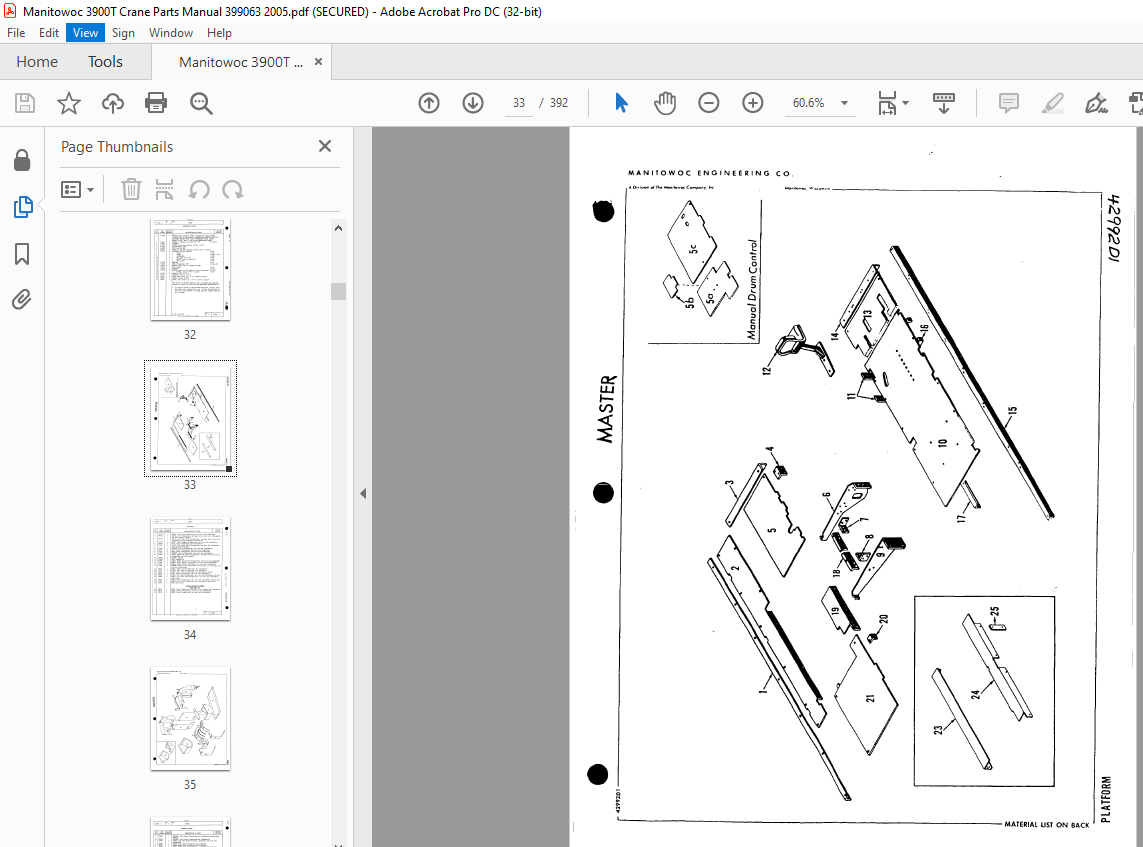Click the Find text magnifier icon
The height and width of the screenshot is (847, 1143).
point(201,103)
